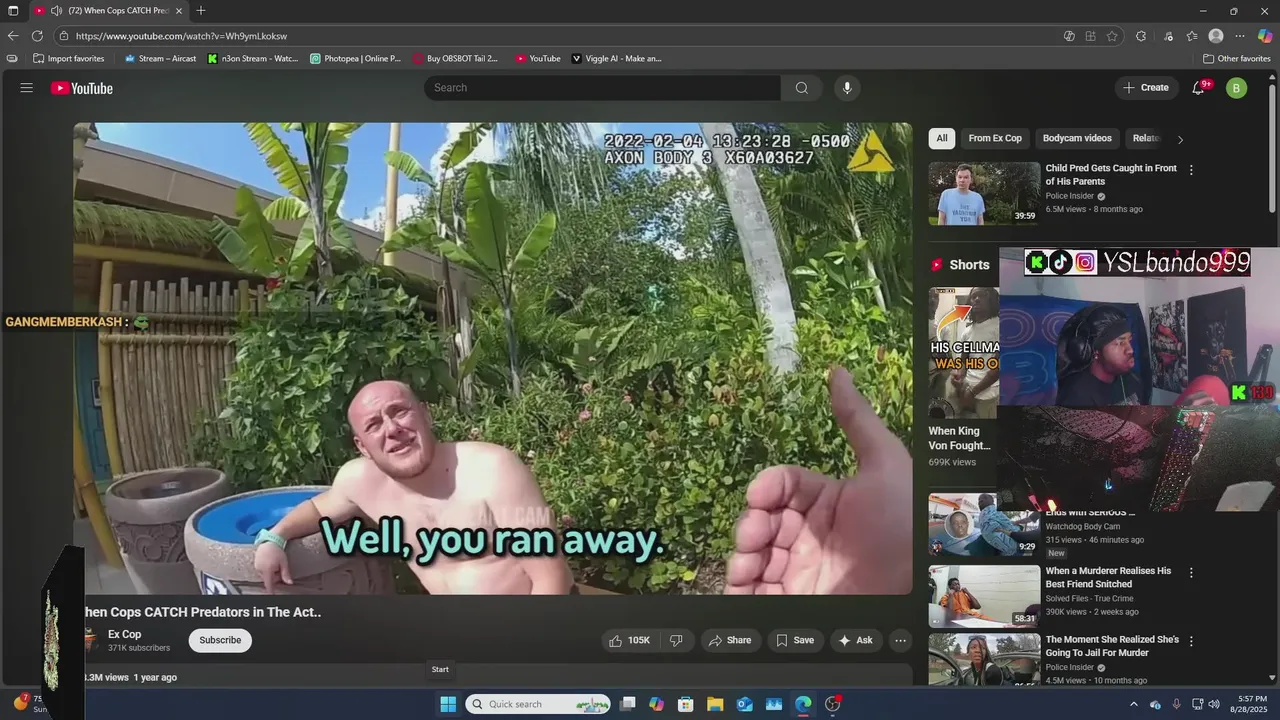Open the Windows Start button
Viewport: 1280px width, 720px height.
click(448, 704)
